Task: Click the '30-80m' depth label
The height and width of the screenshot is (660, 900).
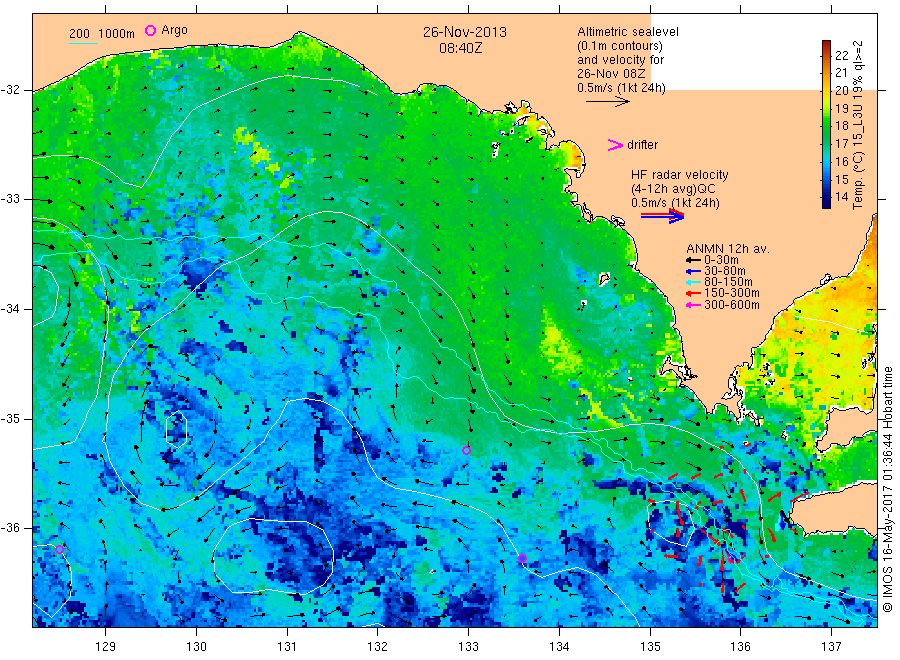Action: 725,271
